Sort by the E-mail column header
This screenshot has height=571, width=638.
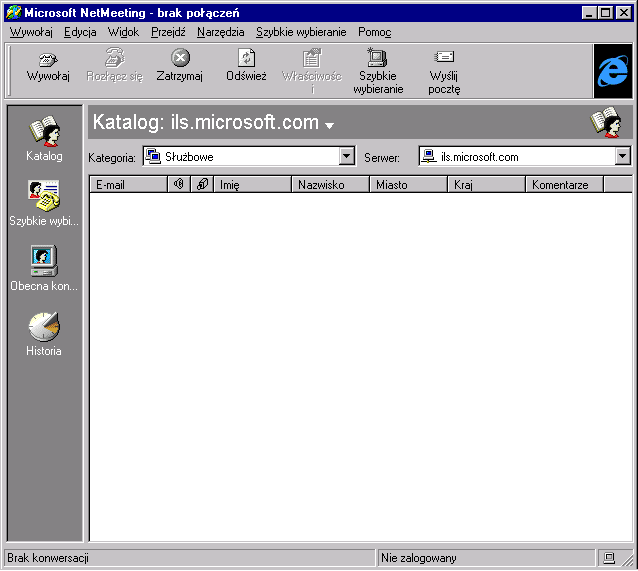click(129, 184)
